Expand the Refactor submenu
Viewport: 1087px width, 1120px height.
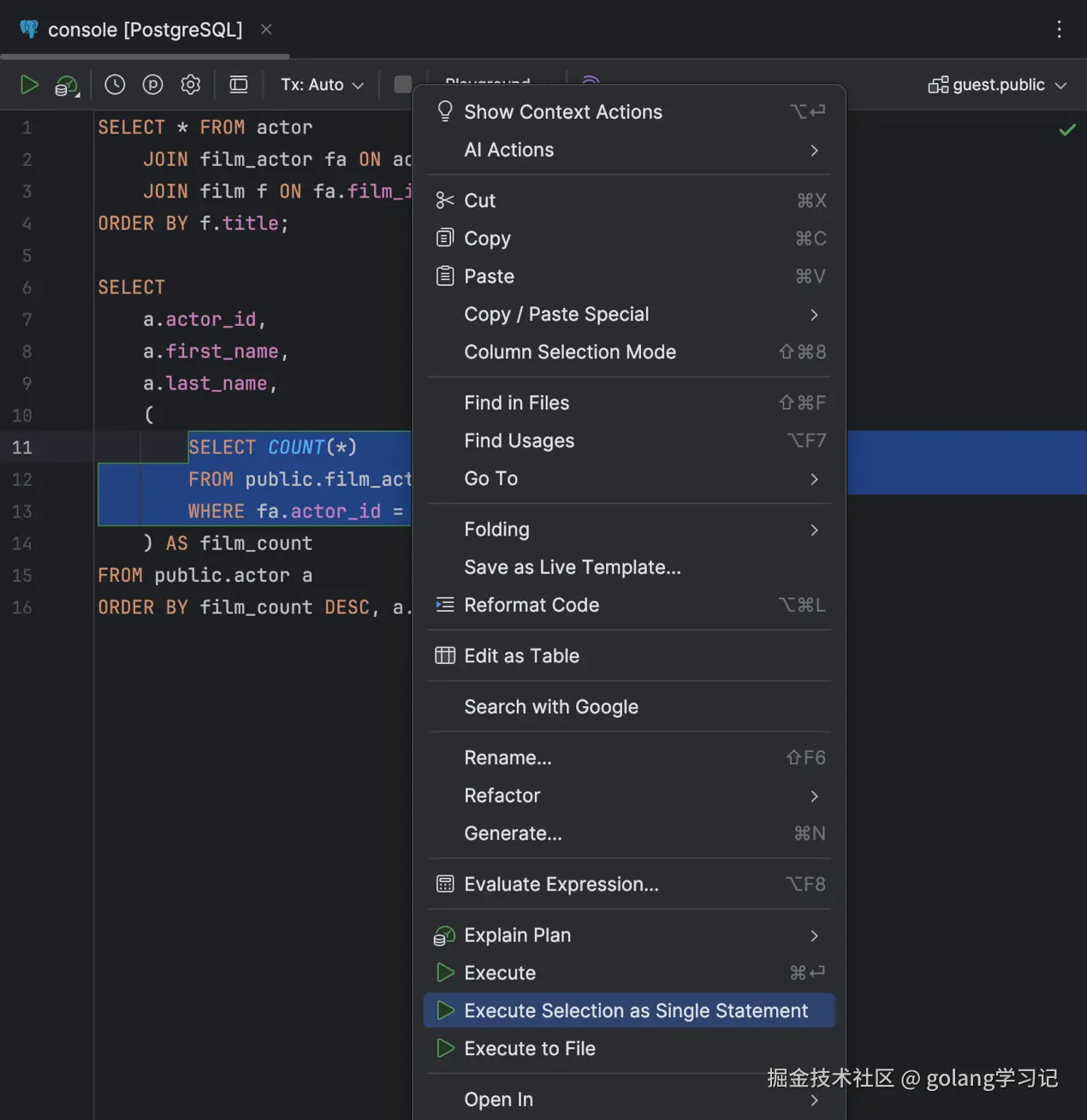629,796
